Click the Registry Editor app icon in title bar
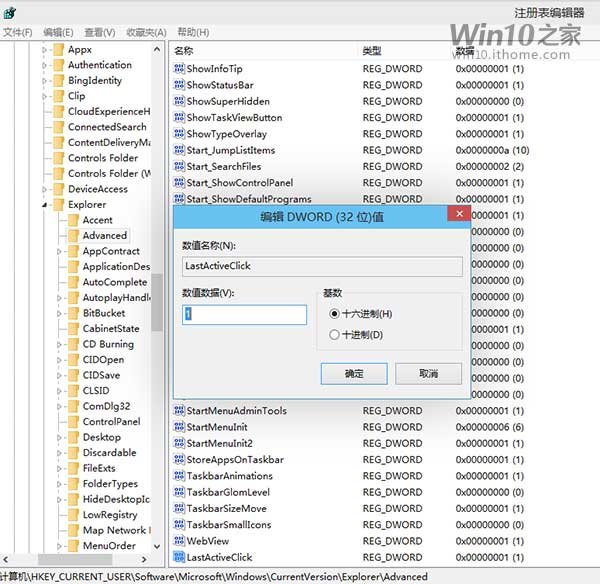The image size is (600, 584). point(10,12)
